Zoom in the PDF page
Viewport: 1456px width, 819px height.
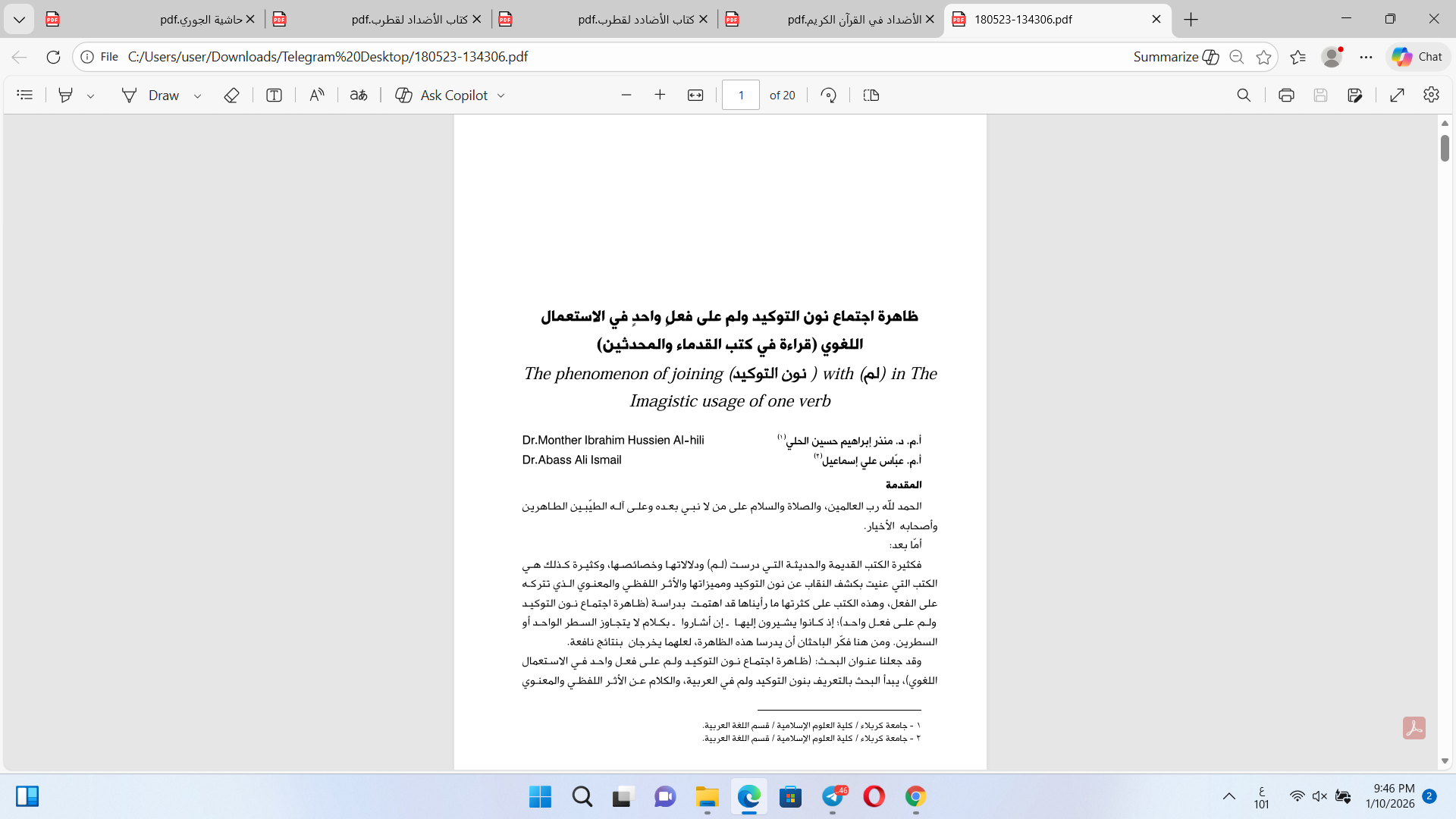click(660, 95)
